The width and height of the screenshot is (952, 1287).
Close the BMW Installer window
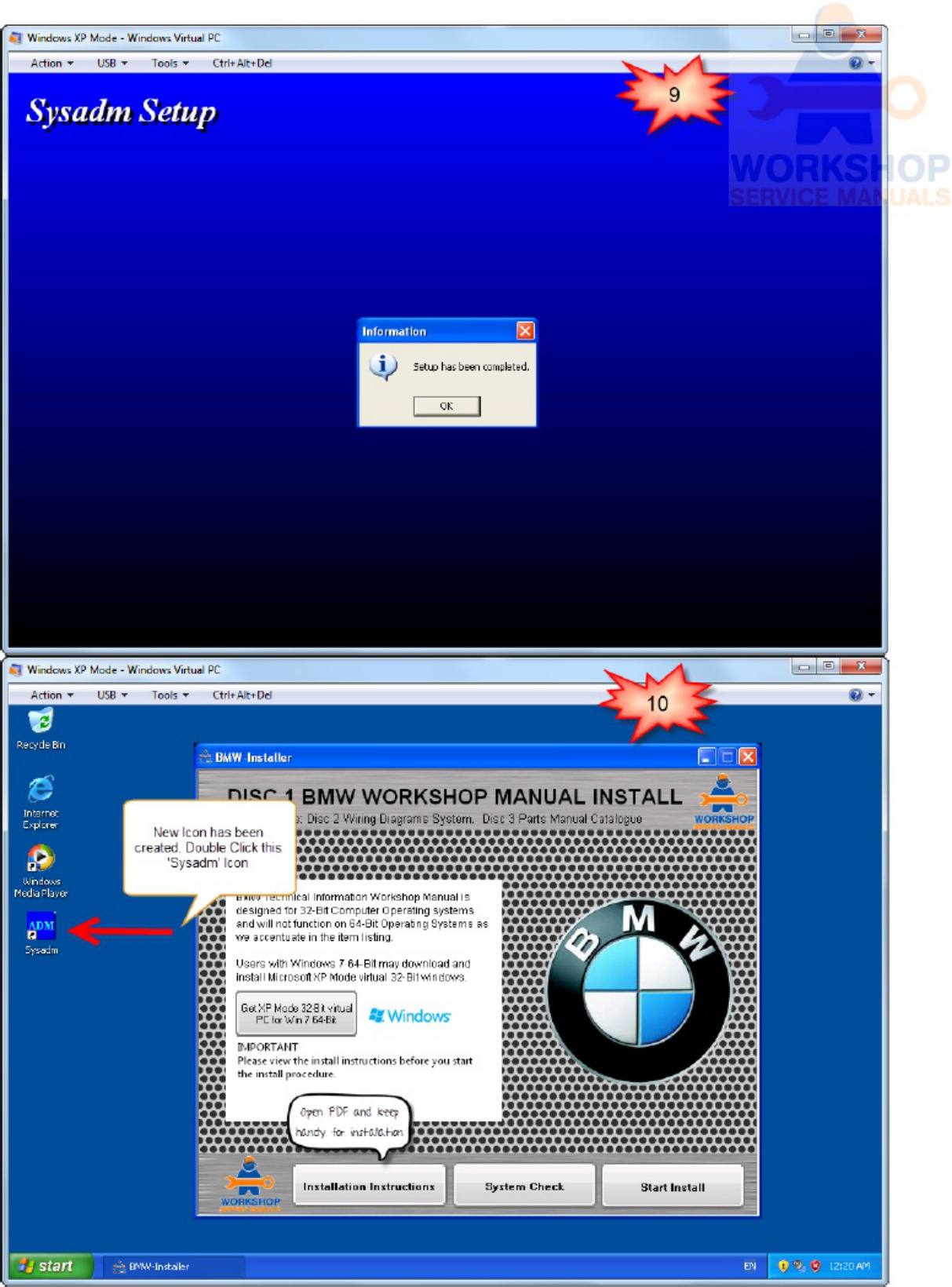tap(748, 757)
